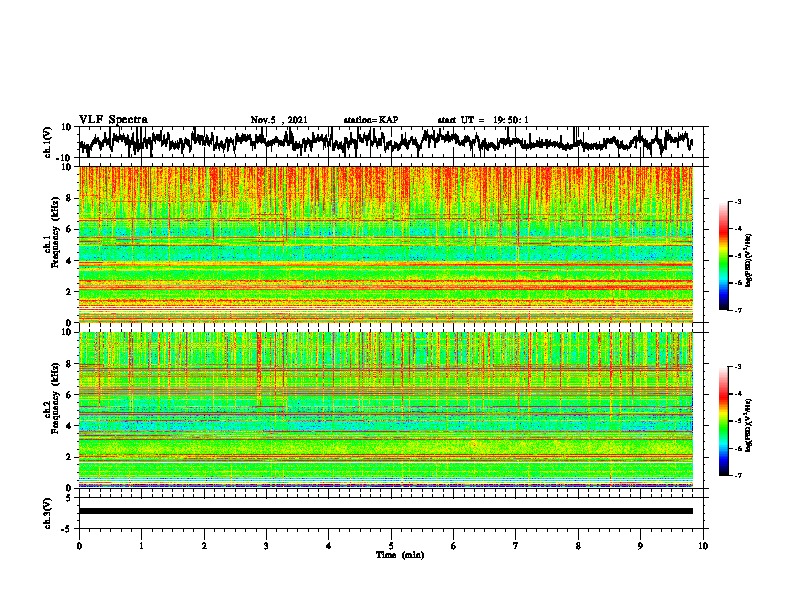This screenshot has height=612, width=792.
Task: Click time axis tick label "8"
Action: point(578,546)
